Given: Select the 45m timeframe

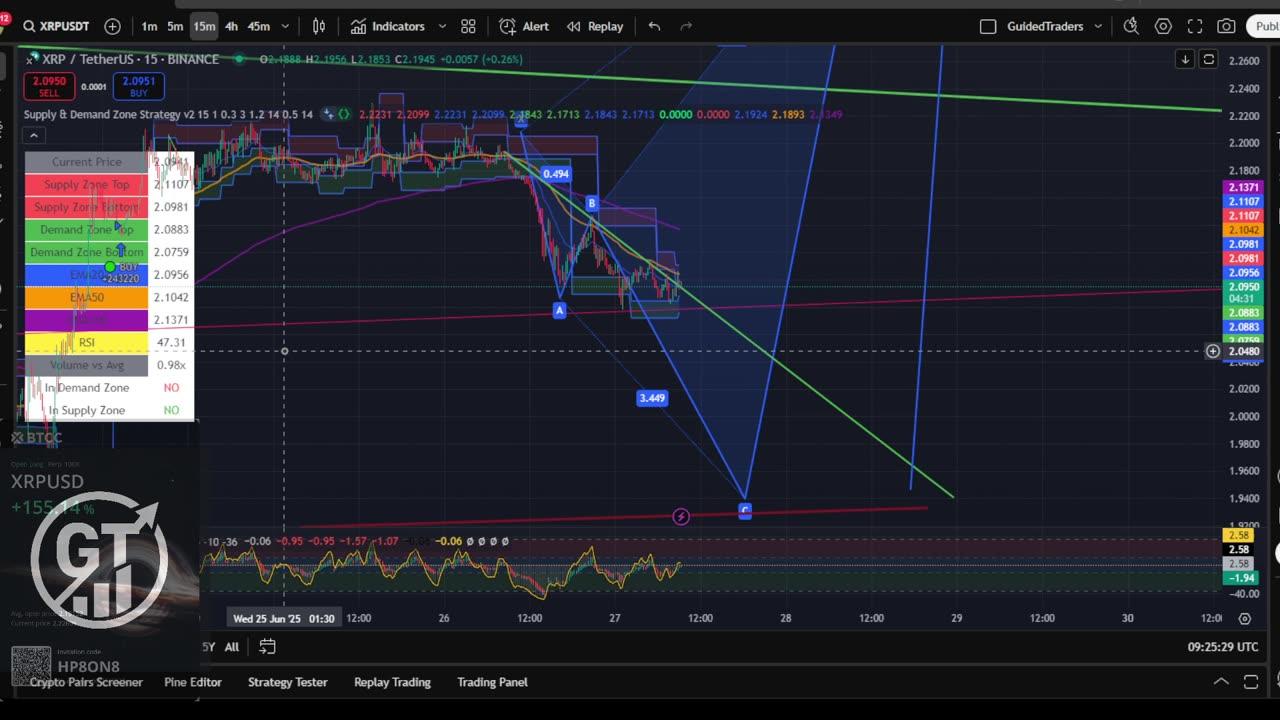Looking at the screenshot, I should (258, 26).
